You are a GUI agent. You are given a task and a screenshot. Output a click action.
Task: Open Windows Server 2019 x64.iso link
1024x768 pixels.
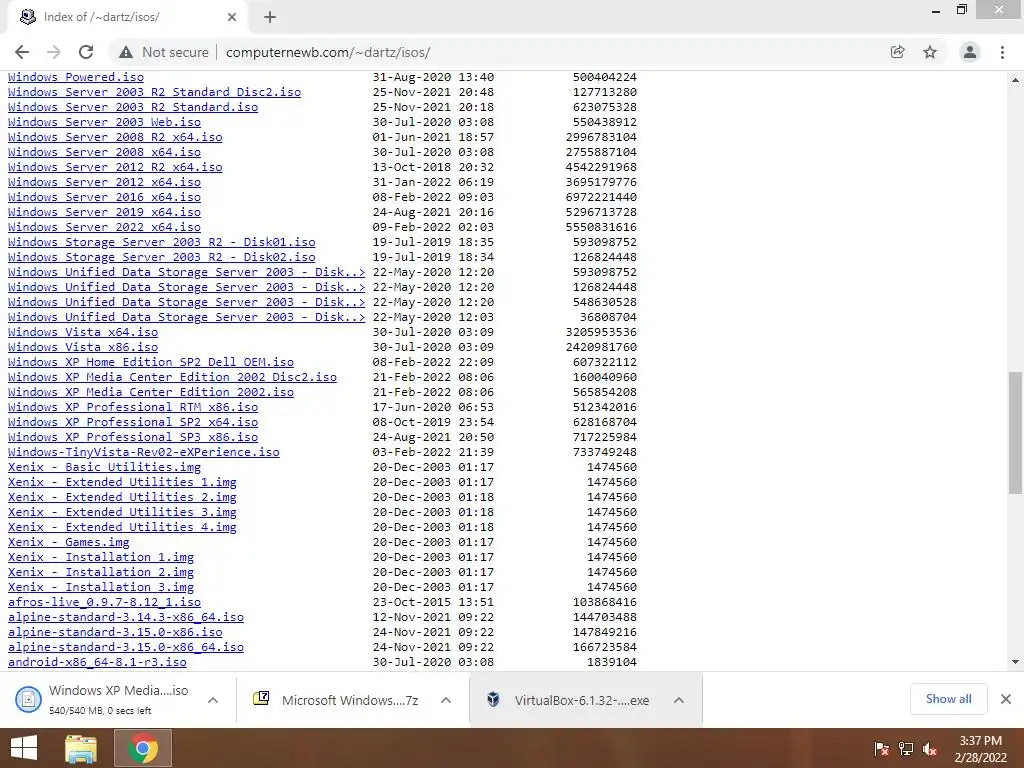(x=104, y=212)
